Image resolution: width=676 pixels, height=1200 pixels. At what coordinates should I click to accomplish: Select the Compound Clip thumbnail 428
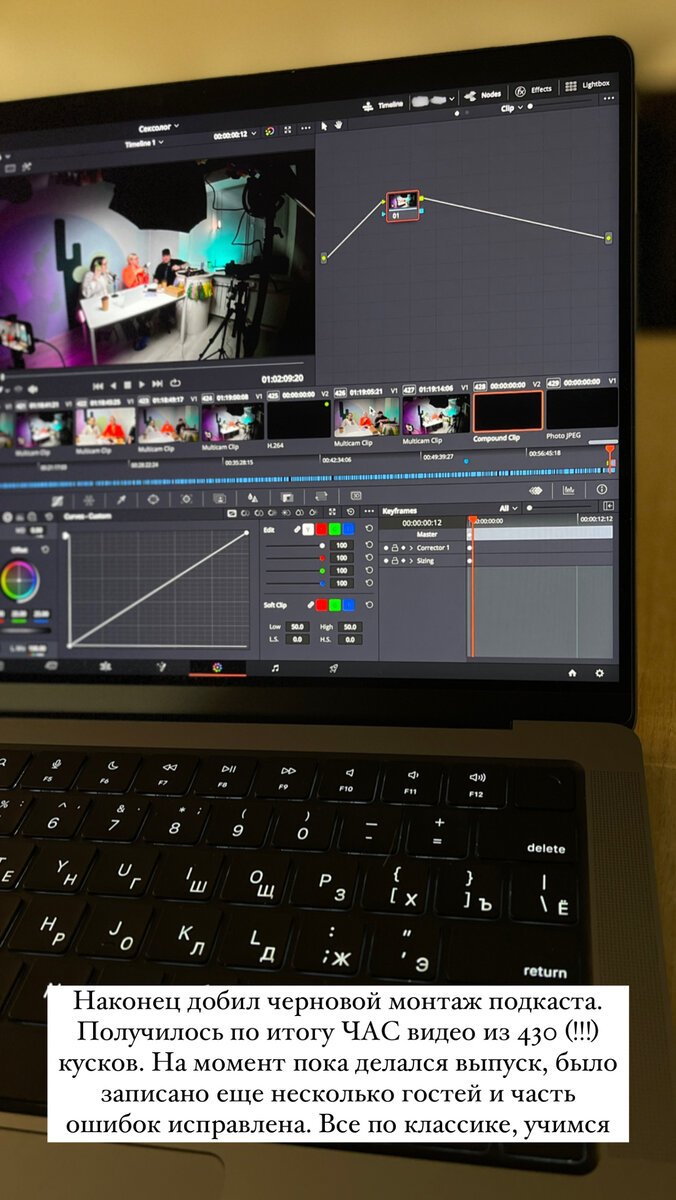pos(508,412)
